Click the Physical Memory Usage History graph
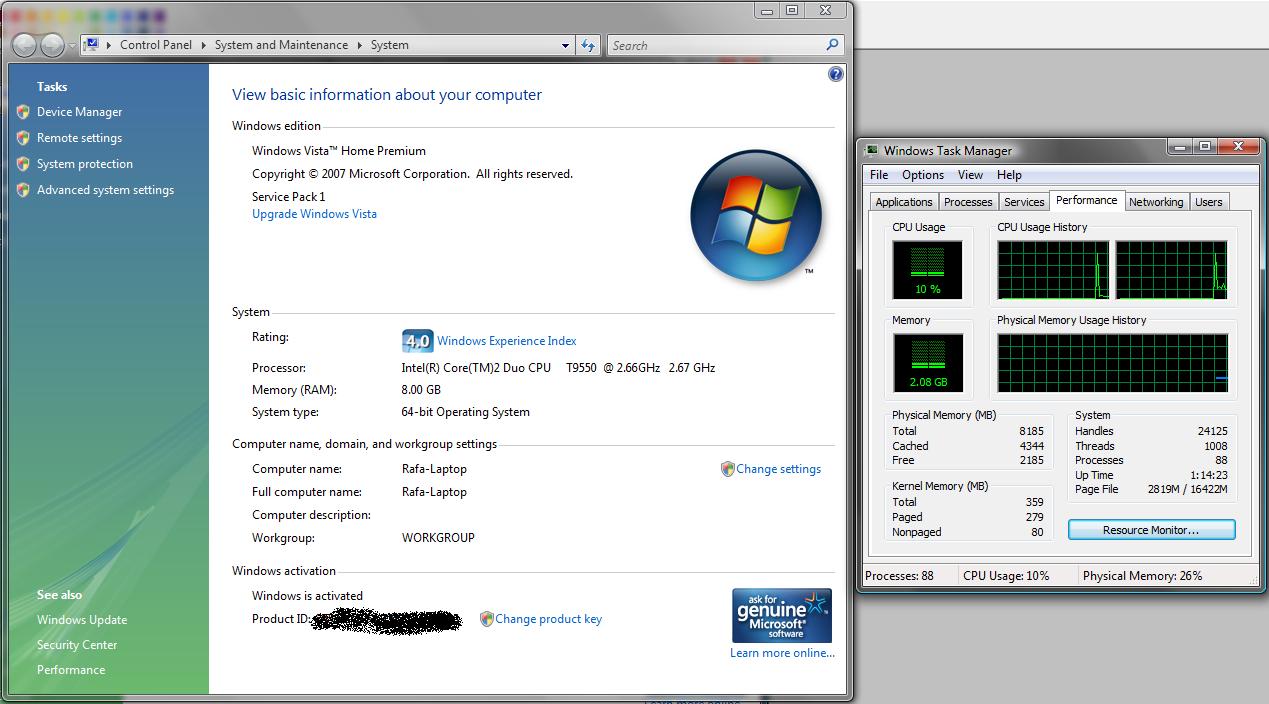This screenshot has height=704, width=1269. pos(1113,363)
